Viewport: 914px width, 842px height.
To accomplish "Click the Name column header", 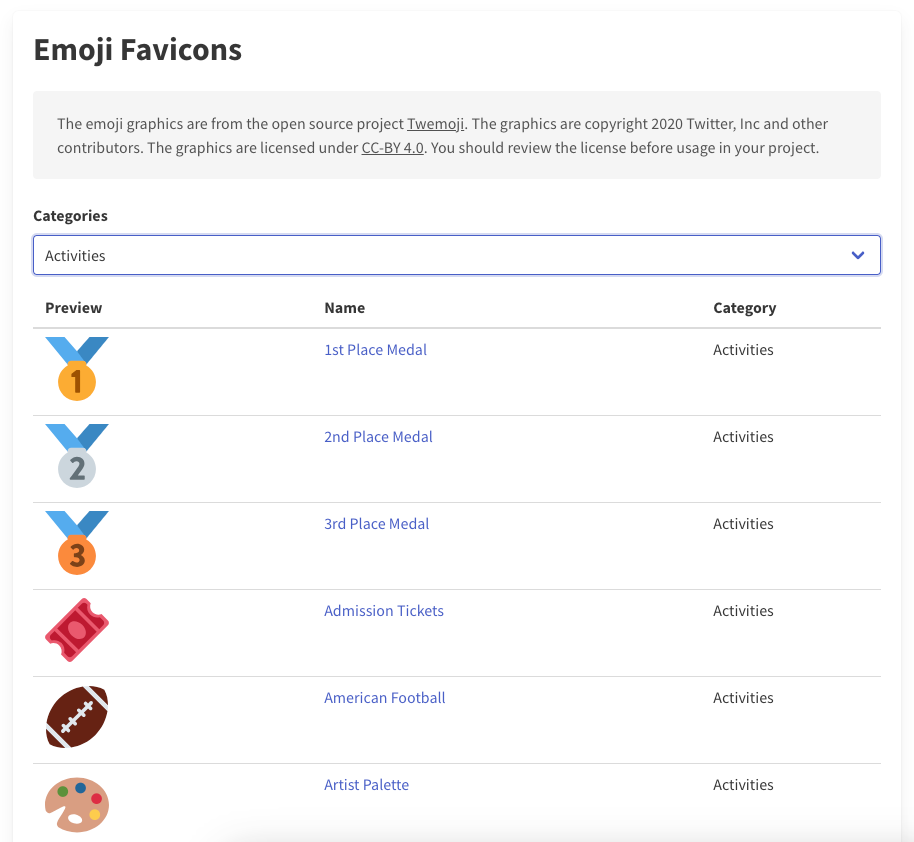I will (344, 308).
